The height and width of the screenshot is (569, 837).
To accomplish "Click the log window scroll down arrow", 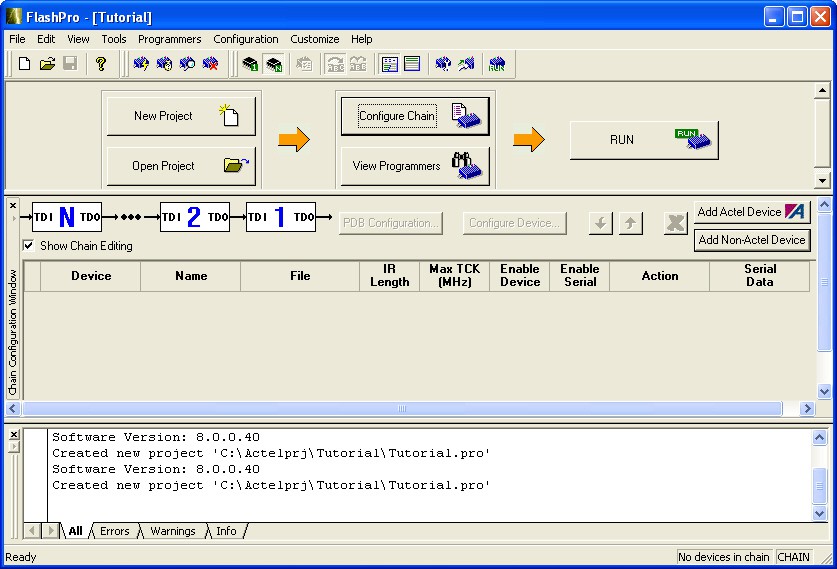I will [820, 513].
